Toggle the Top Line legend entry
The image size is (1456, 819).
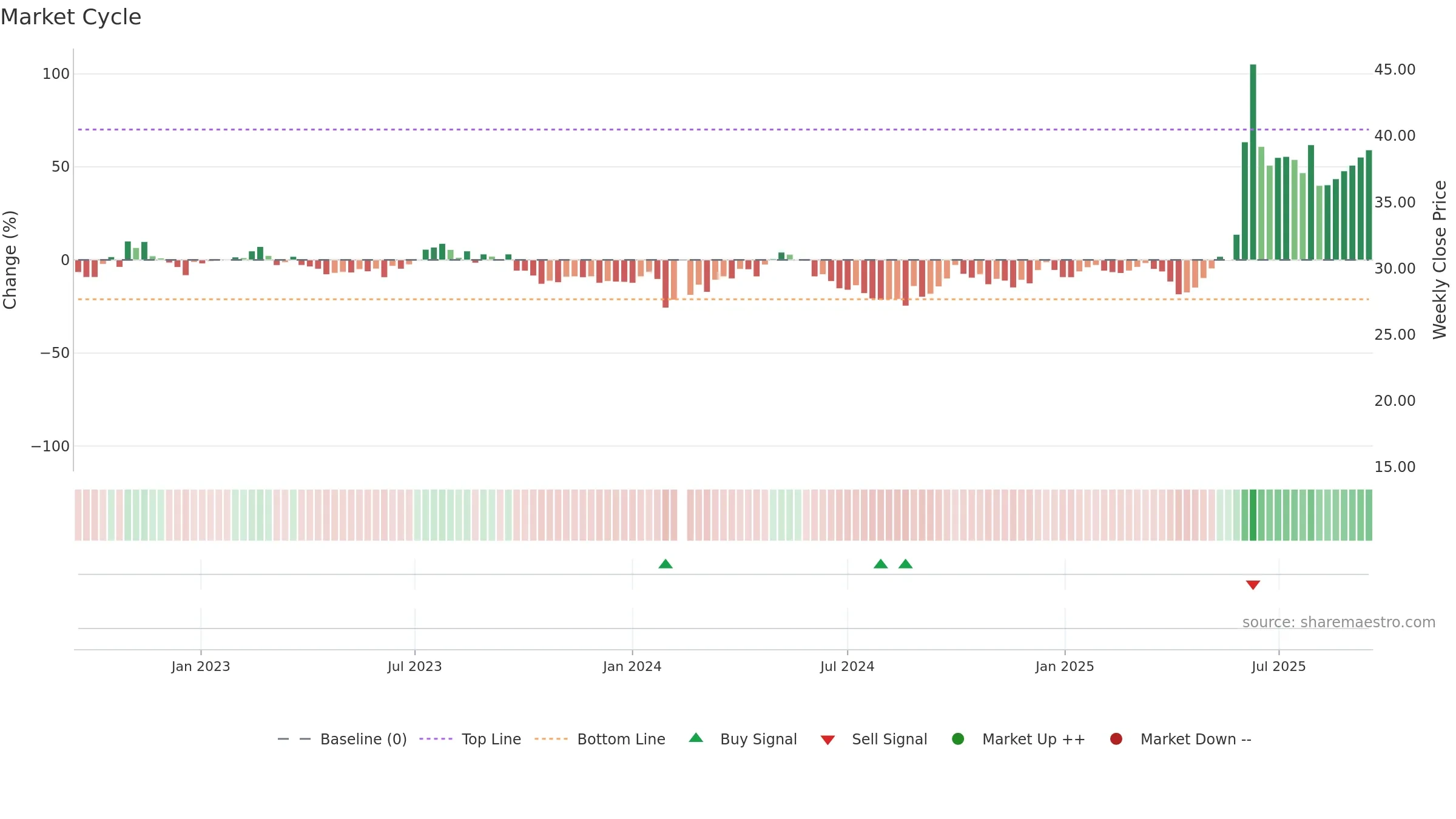(470, 739)
